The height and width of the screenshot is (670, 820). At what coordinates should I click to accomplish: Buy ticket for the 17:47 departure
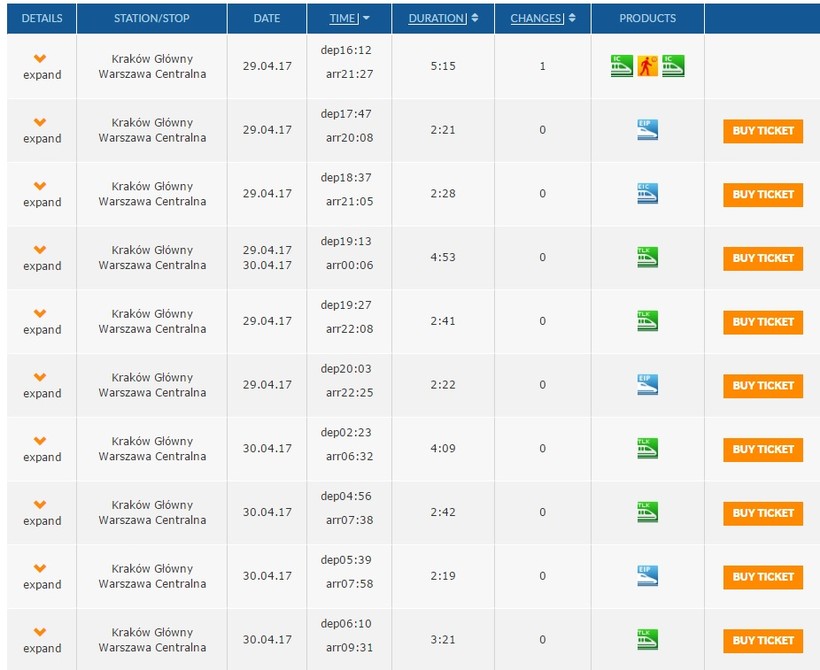click(x=762, y=131)
